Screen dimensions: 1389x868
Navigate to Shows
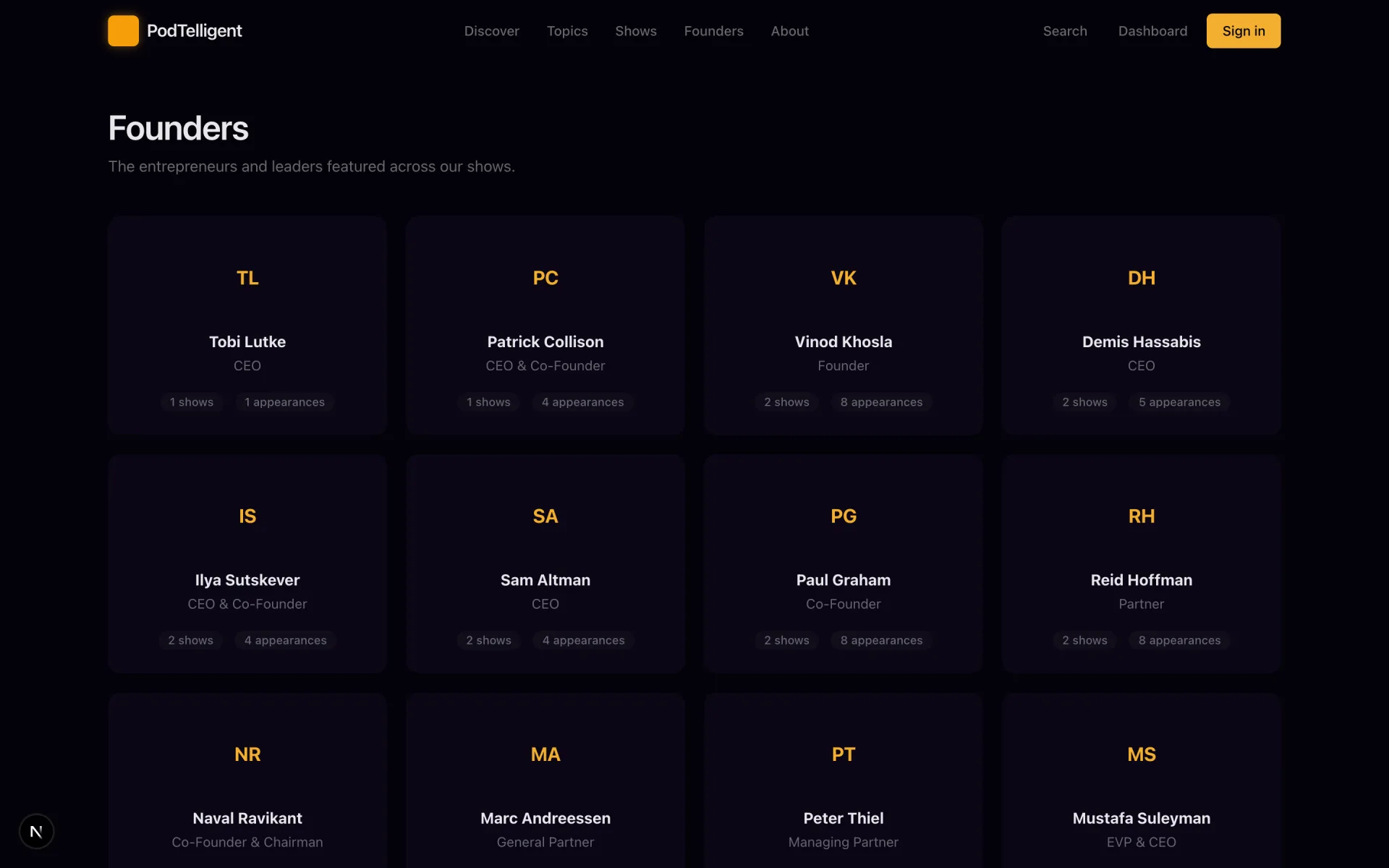[x=636, y=31]
